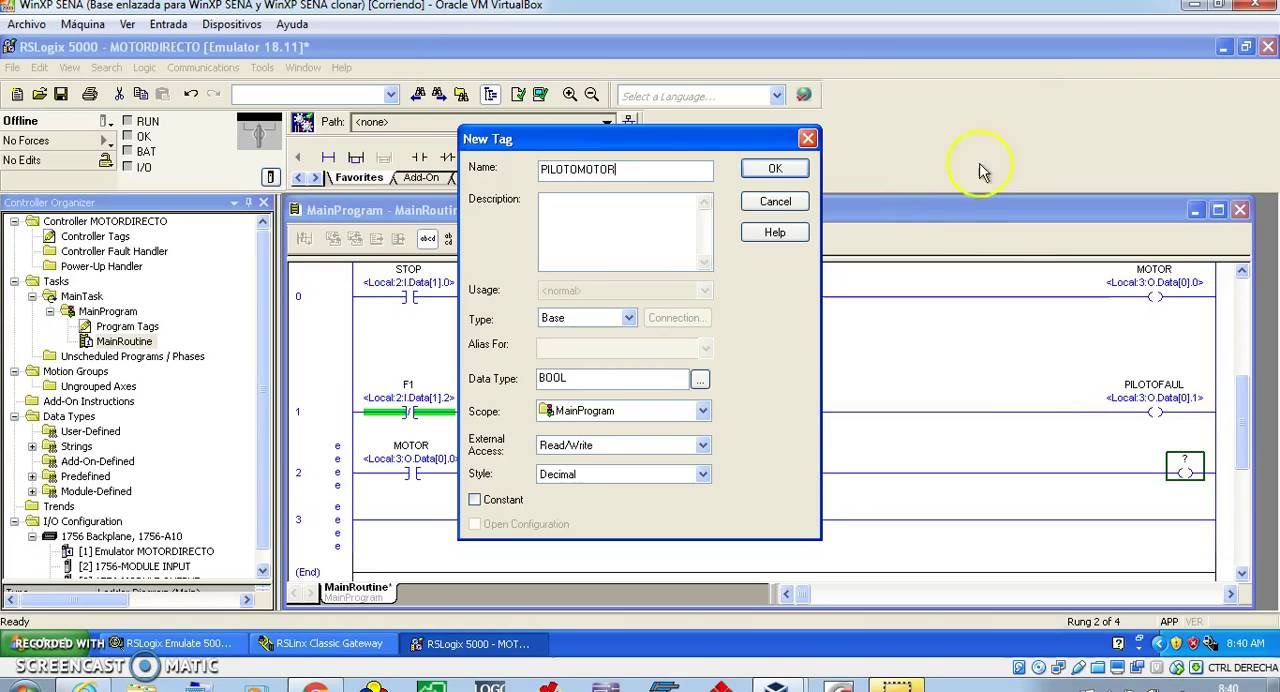This screenshot has width=1280, height=692.
Task: Click the No Edits lock icon
Action: pos(105,160)
